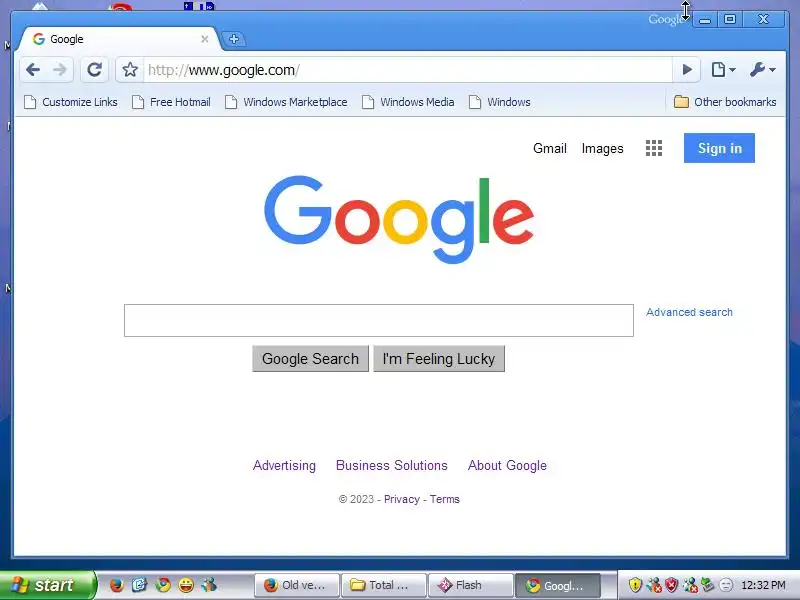
Task: Launch Chrome from quick launch
Action: [163, 585]
